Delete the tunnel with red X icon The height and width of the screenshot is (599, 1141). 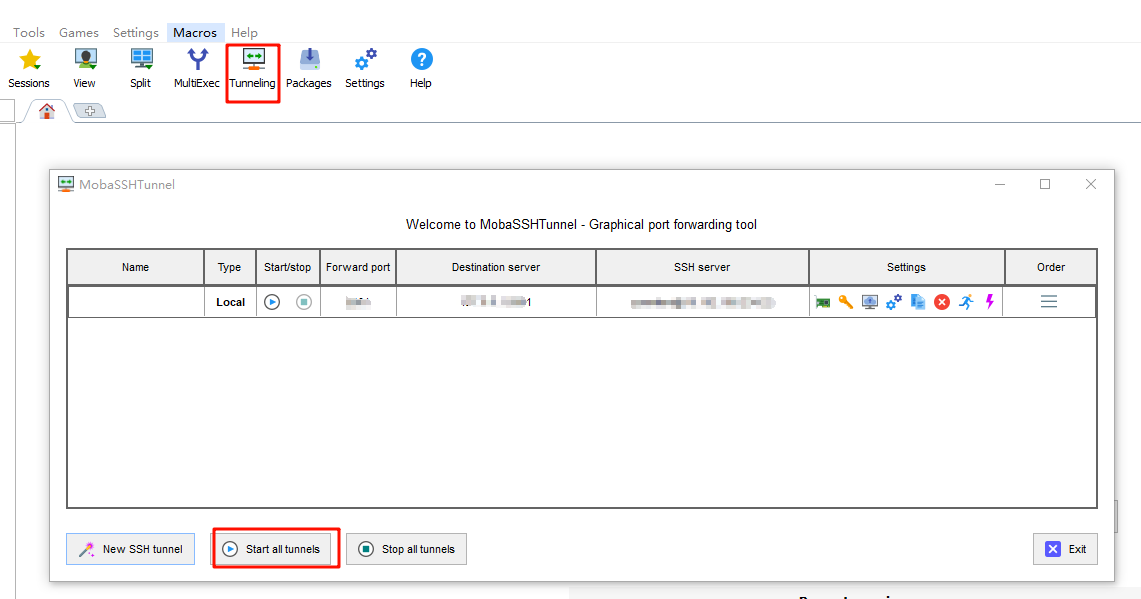click(942, 302)
